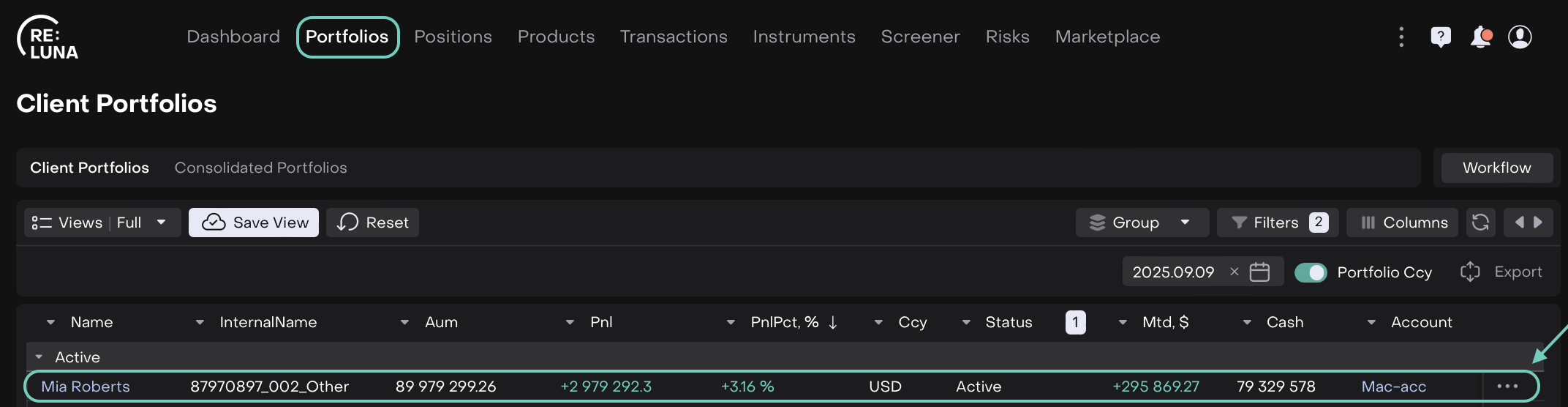Open the Mac-acc account link
Viewport: 1568px width, 407px height.
(x=1393, y=387)
